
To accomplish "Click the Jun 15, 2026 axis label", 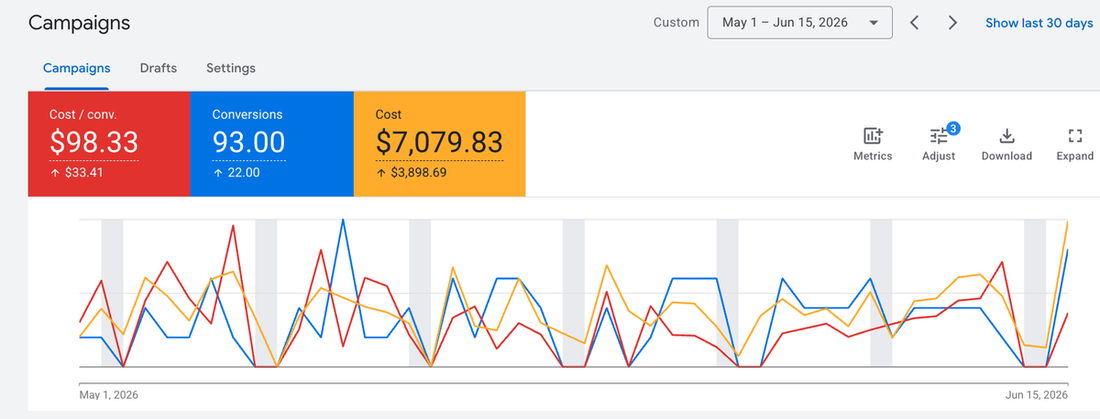I will coord(1036,395).
